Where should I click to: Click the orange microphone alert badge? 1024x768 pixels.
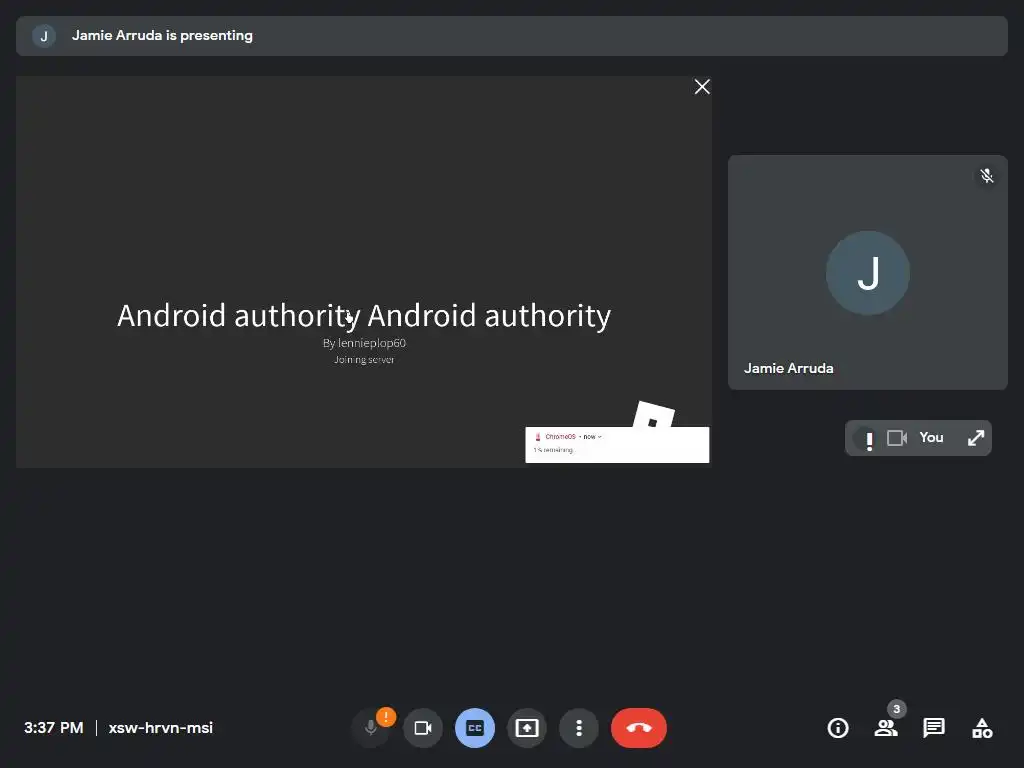(x=386, y=717)
